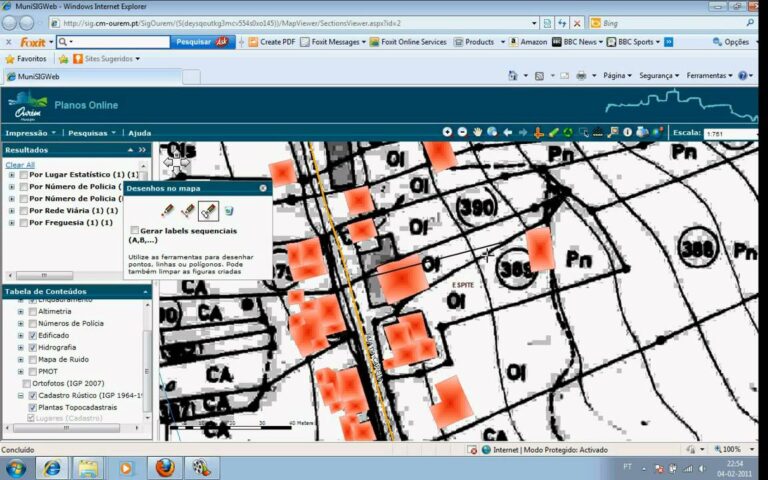This screenshot has height=480, width=768.
Task: Enable the Ortofotos (IGP 2007) layer
Action: [x=27, y=384]
